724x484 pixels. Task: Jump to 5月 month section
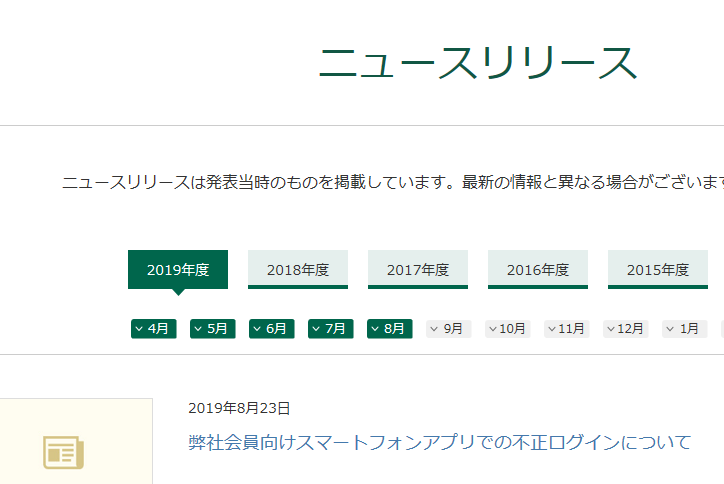213,329
